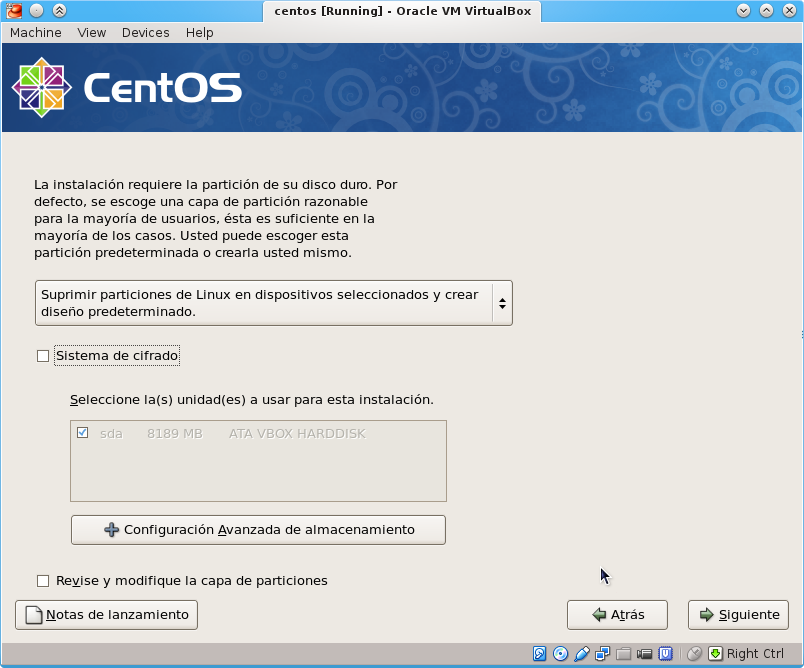Click the roll-up button in the title bar
Screen dimensions: 804x668
point(59,10)
